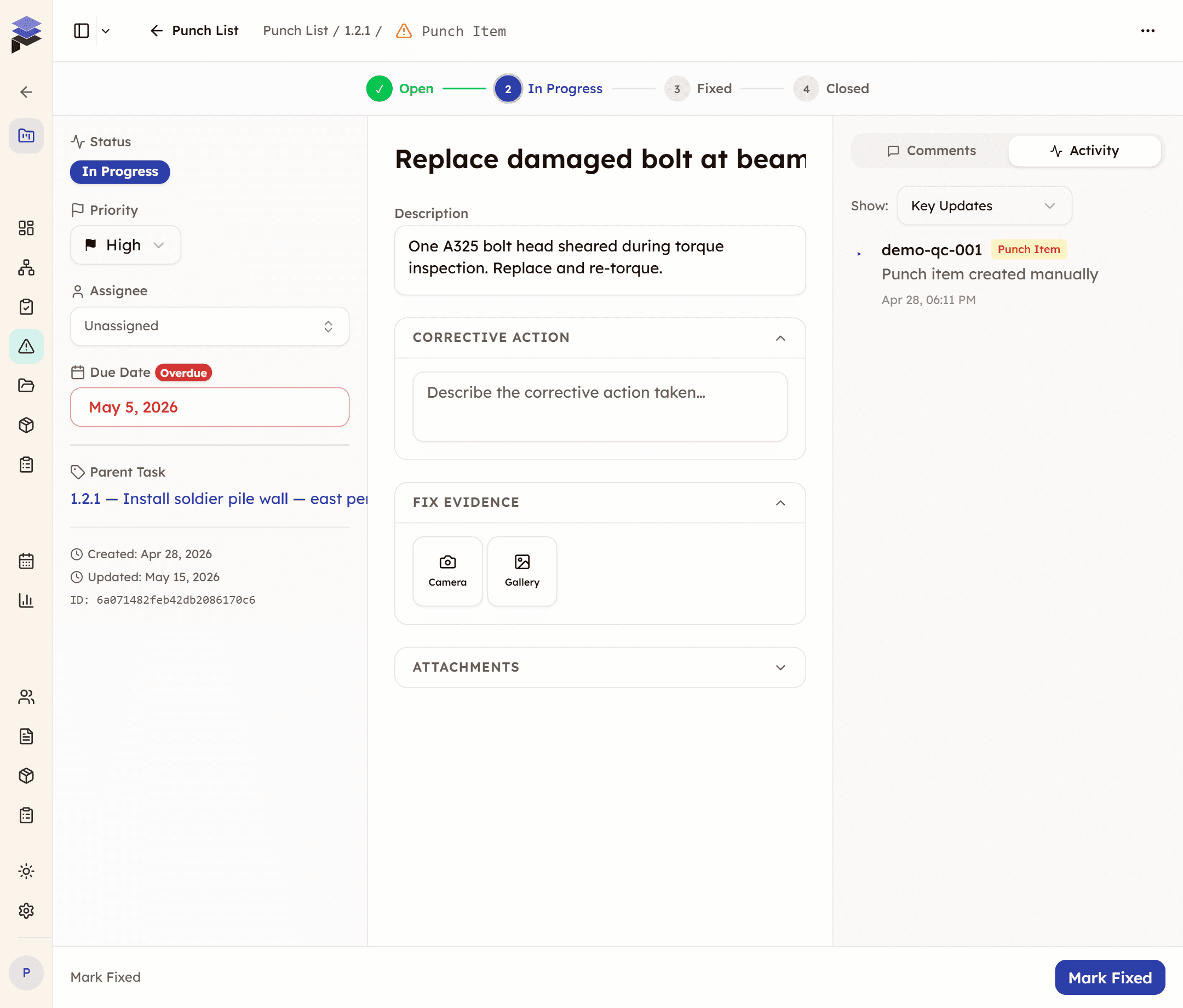
Task: Click the Camera button
Action: 447,571
